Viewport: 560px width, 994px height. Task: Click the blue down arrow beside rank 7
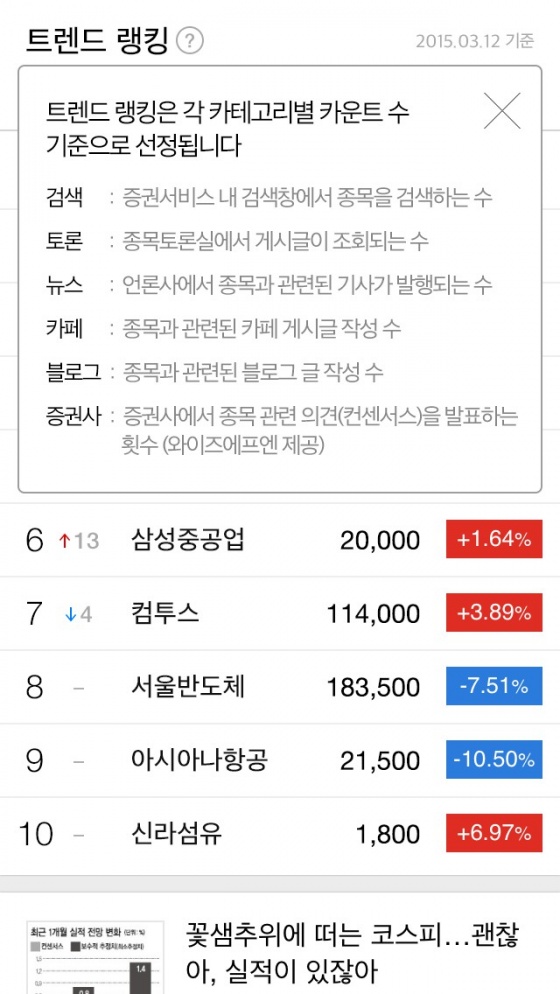tap(70, 614)
